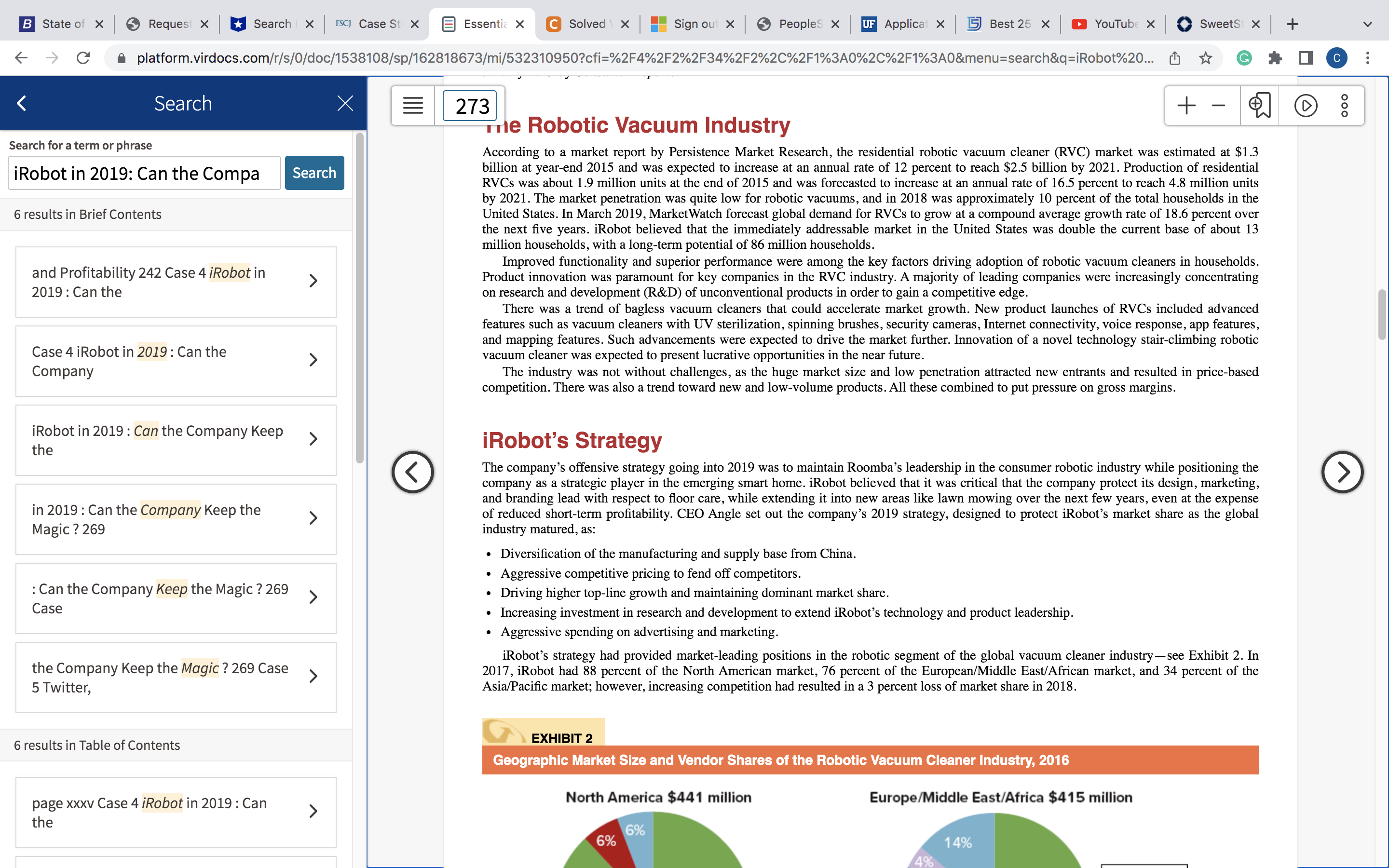Open a new browser tab
This screenshot has height=868, width=1389.
tap(1292, 24)
